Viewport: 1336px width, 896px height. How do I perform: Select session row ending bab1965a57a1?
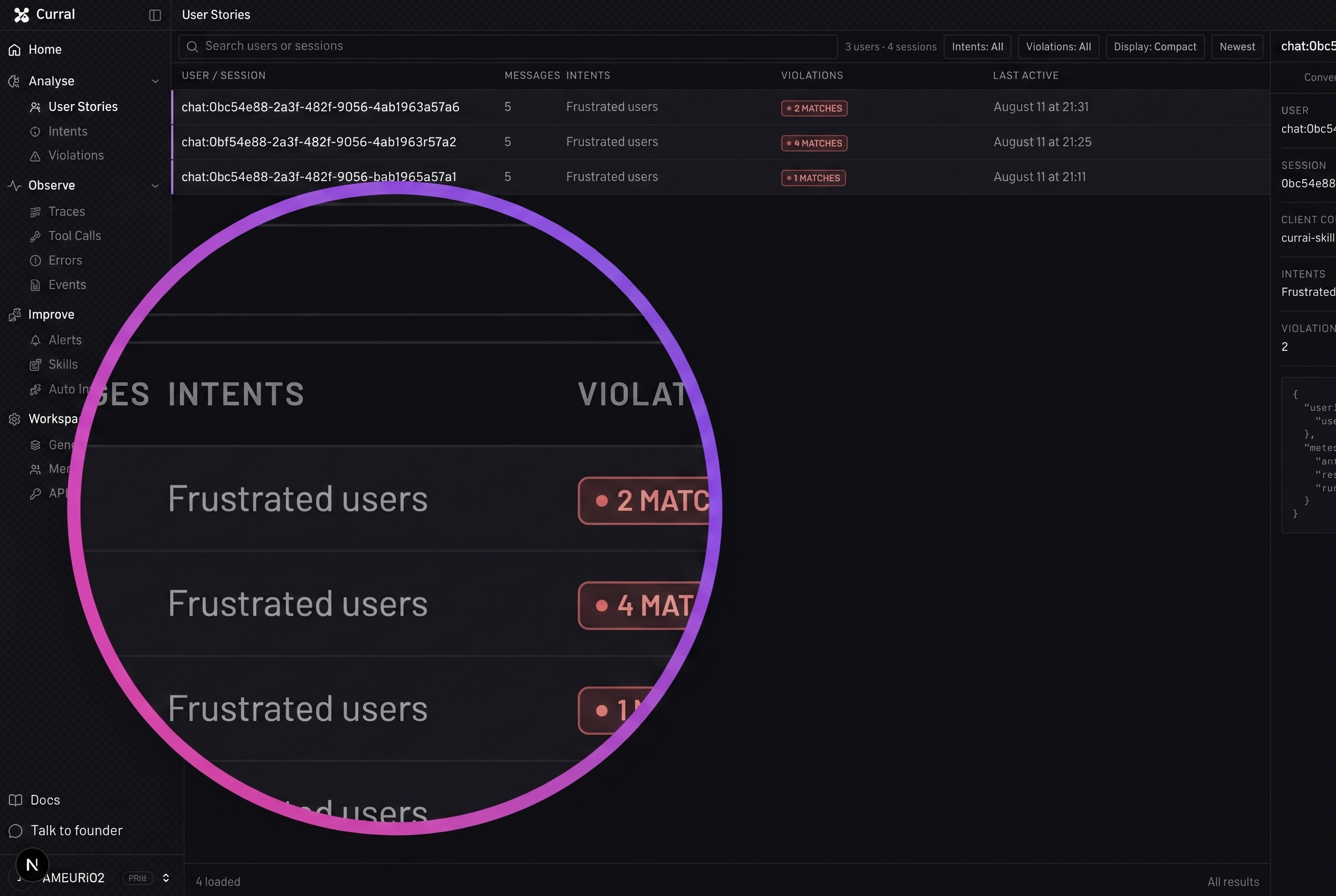[721, 177]
